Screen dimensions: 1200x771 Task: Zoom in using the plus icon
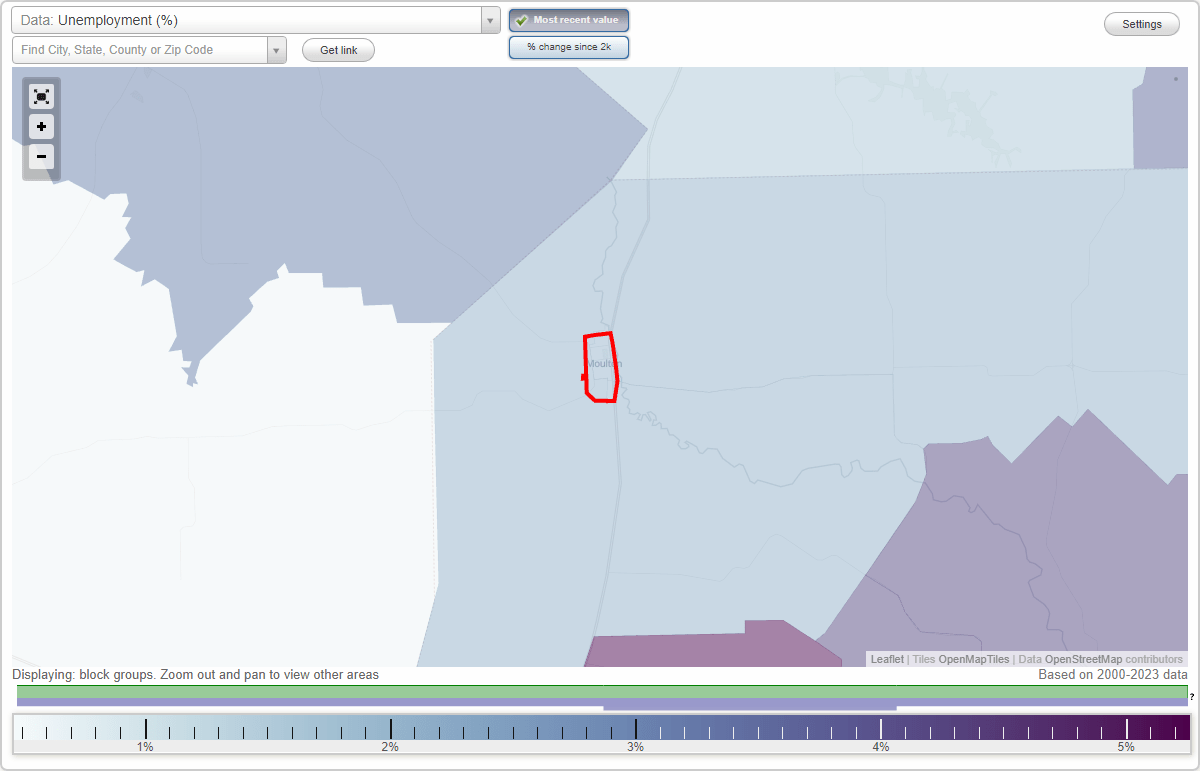(x=41, y=127)
